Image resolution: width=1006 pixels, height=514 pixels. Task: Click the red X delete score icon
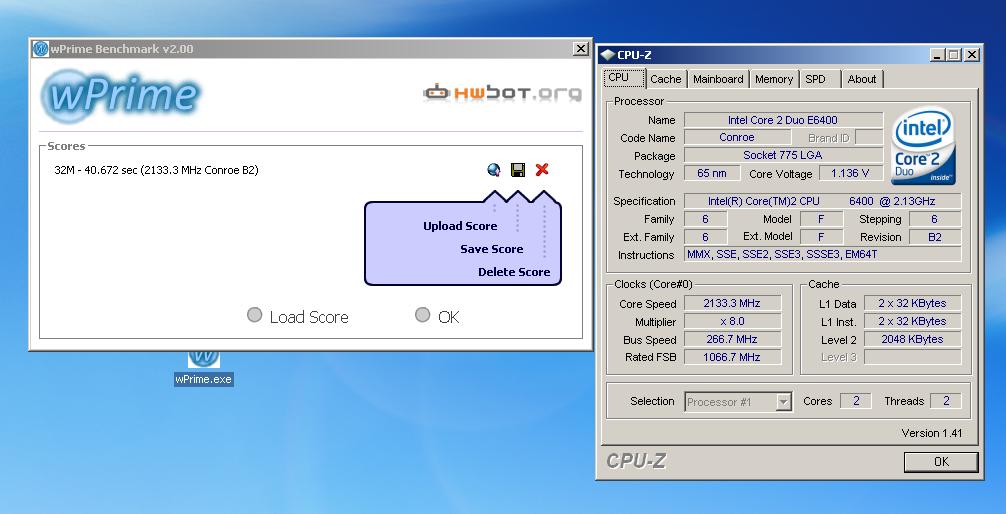click(x=542, y=169)
